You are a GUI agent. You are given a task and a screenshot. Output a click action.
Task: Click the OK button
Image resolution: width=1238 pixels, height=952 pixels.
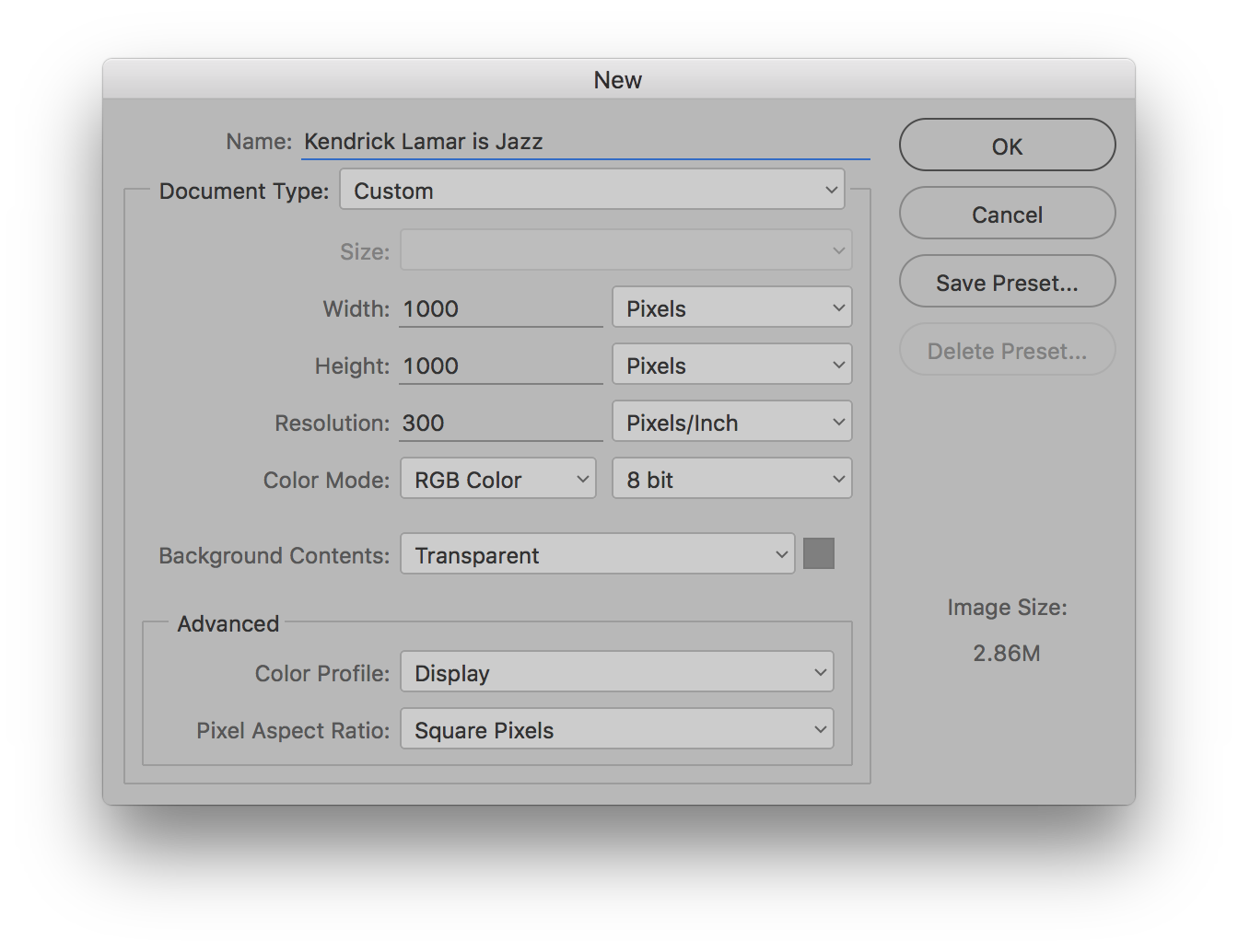[x=1007, y=145]
